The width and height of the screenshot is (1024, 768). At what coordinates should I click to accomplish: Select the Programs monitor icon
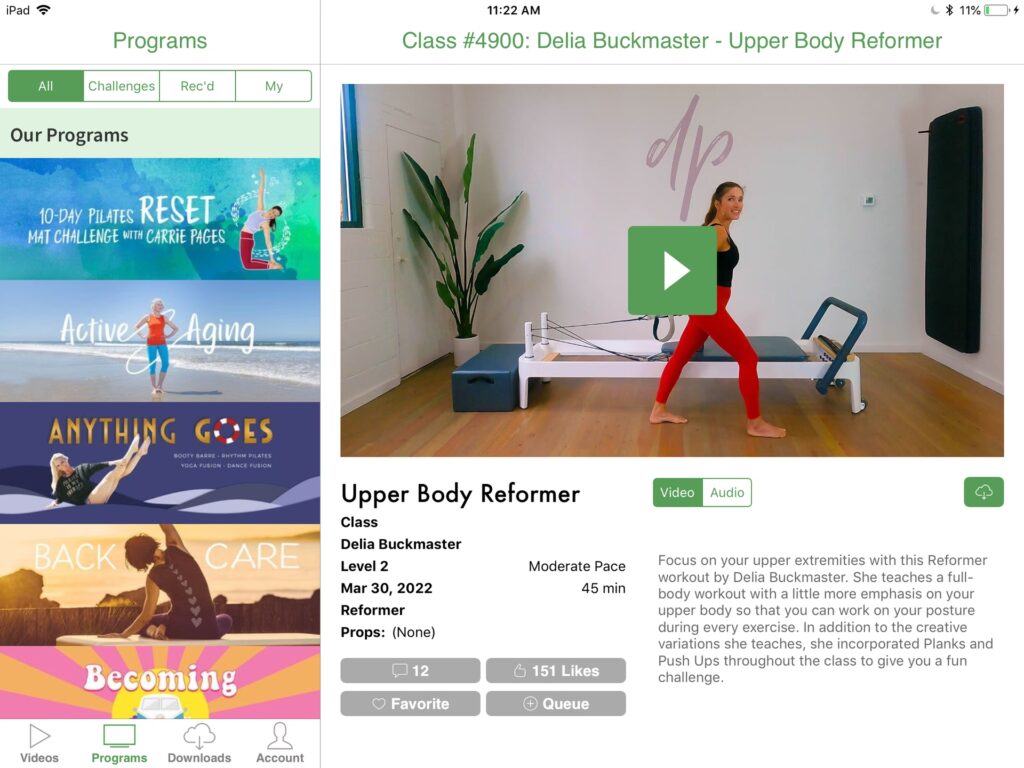click(x=119, y=736)
